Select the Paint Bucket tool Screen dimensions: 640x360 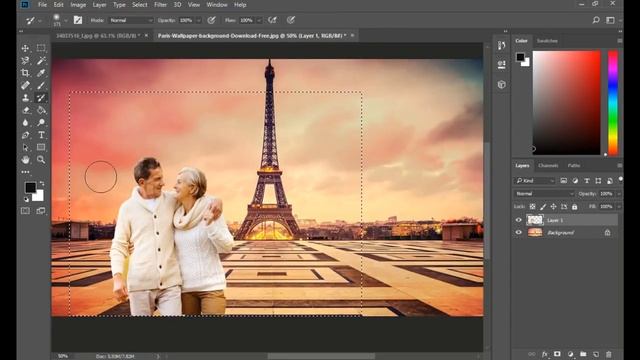point(41,110)
